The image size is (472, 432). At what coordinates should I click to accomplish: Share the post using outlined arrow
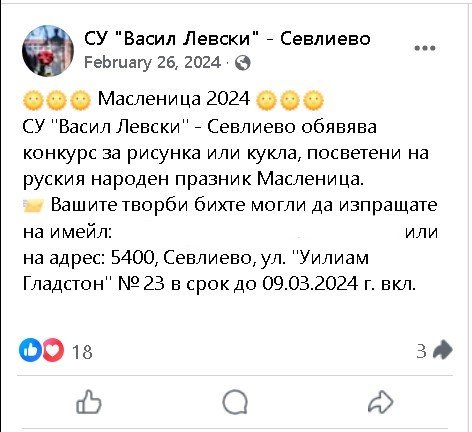381,402
